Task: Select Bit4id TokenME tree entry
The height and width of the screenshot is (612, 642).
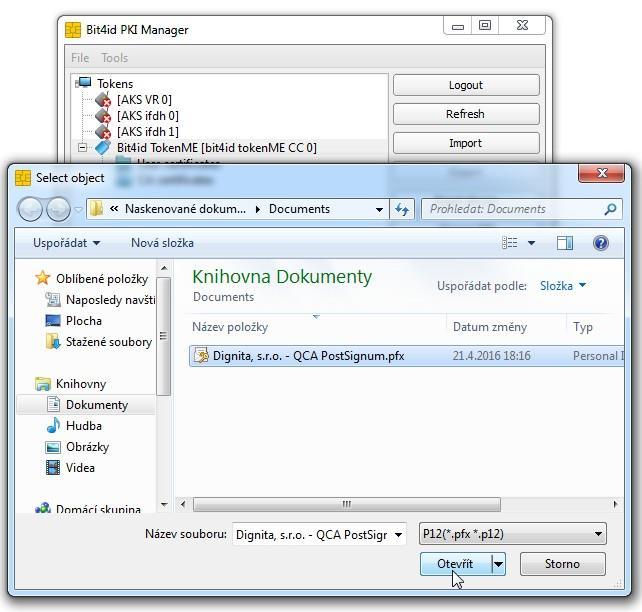Action: point(217,148)
